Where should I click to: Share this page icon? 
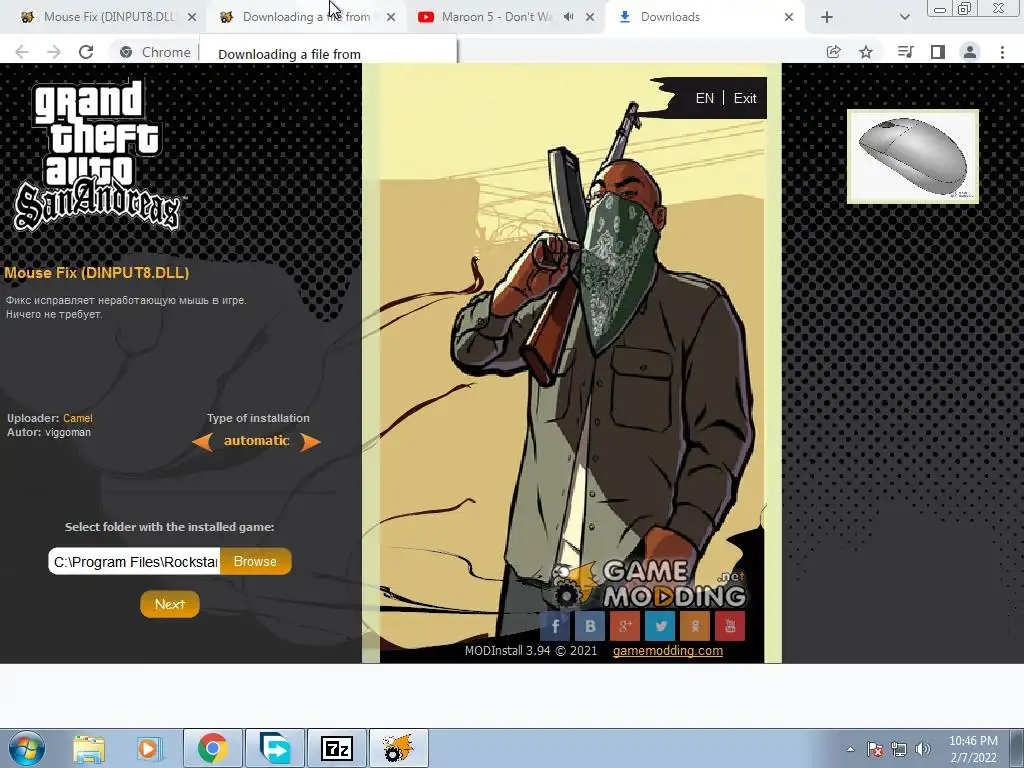click(x=833, y=52)
